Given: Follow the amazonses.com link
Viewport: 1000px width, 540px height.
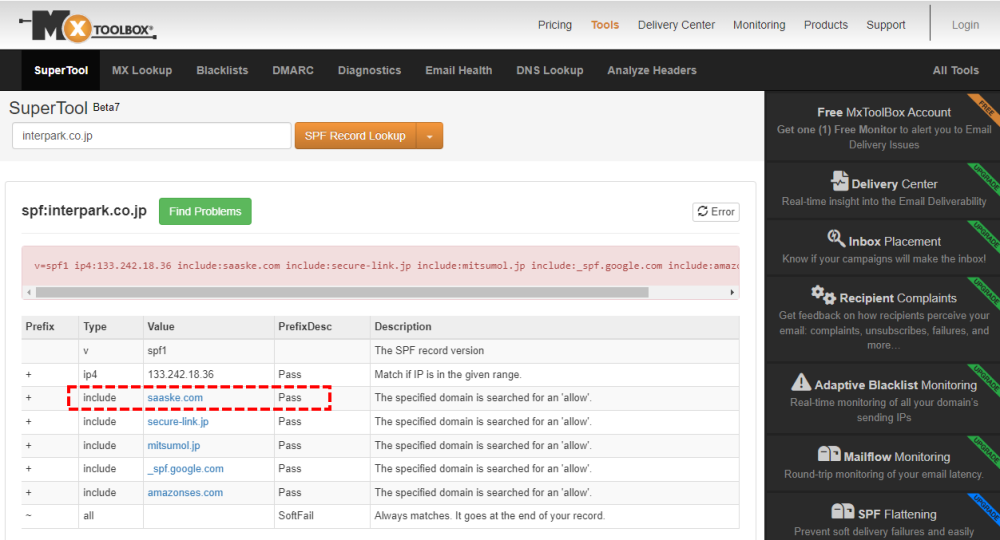Looking at the screenshot, I should tap(185, 493).
